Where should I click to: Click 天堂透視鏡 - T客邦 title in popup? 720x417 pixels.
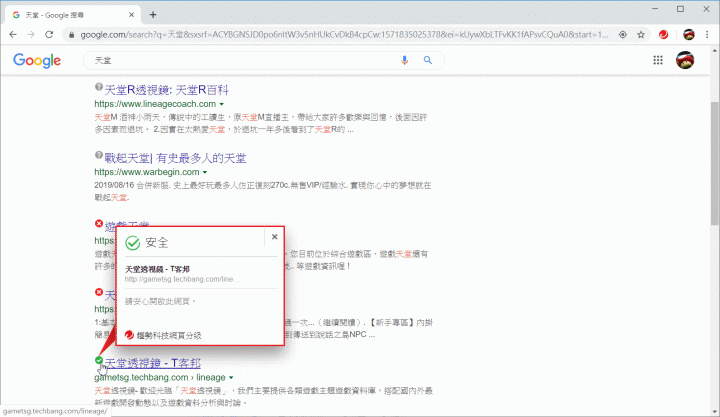[x=157, y=269]
